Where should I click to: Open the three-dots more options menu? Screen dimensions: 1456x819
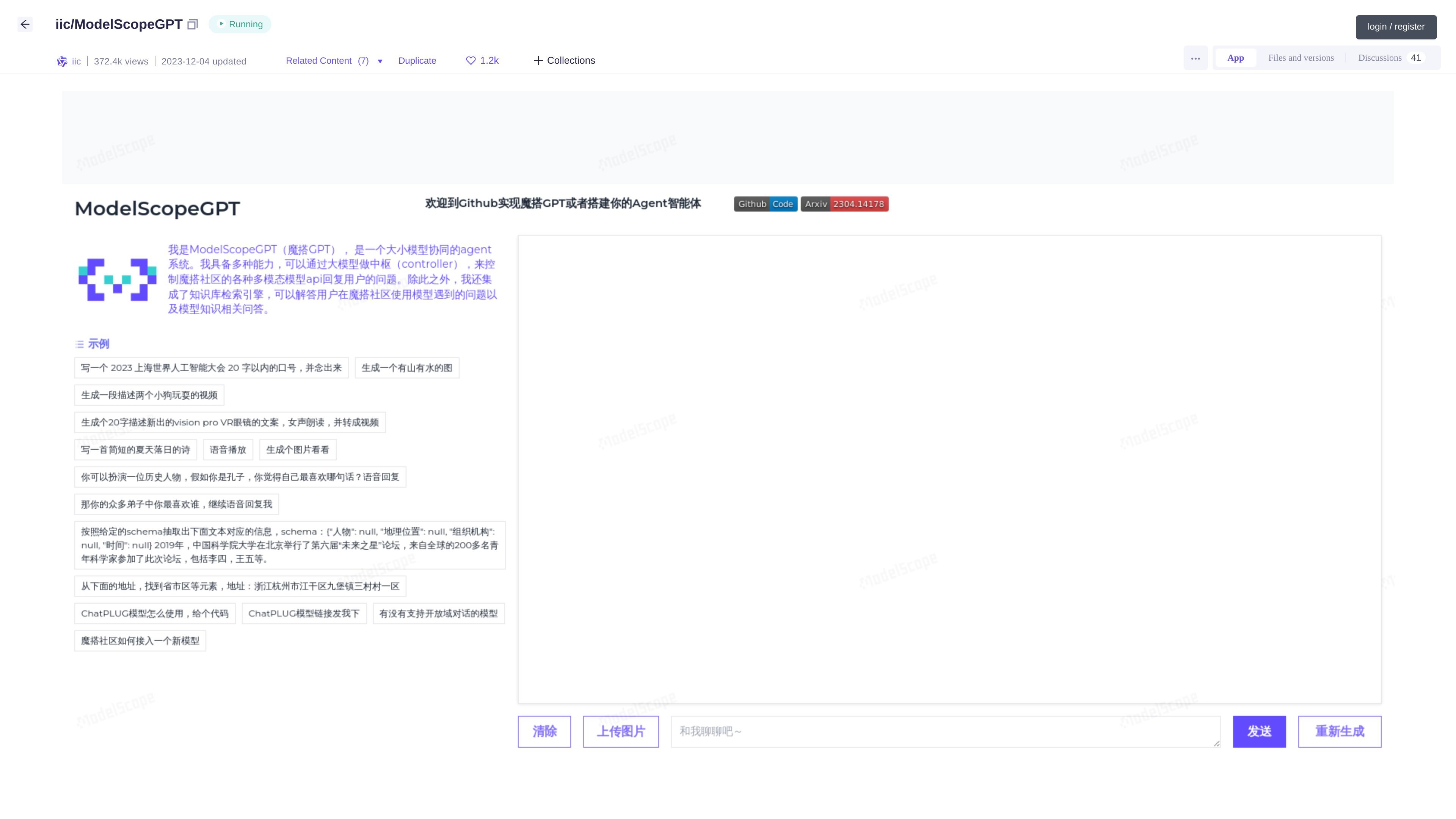coord(1196,58)
